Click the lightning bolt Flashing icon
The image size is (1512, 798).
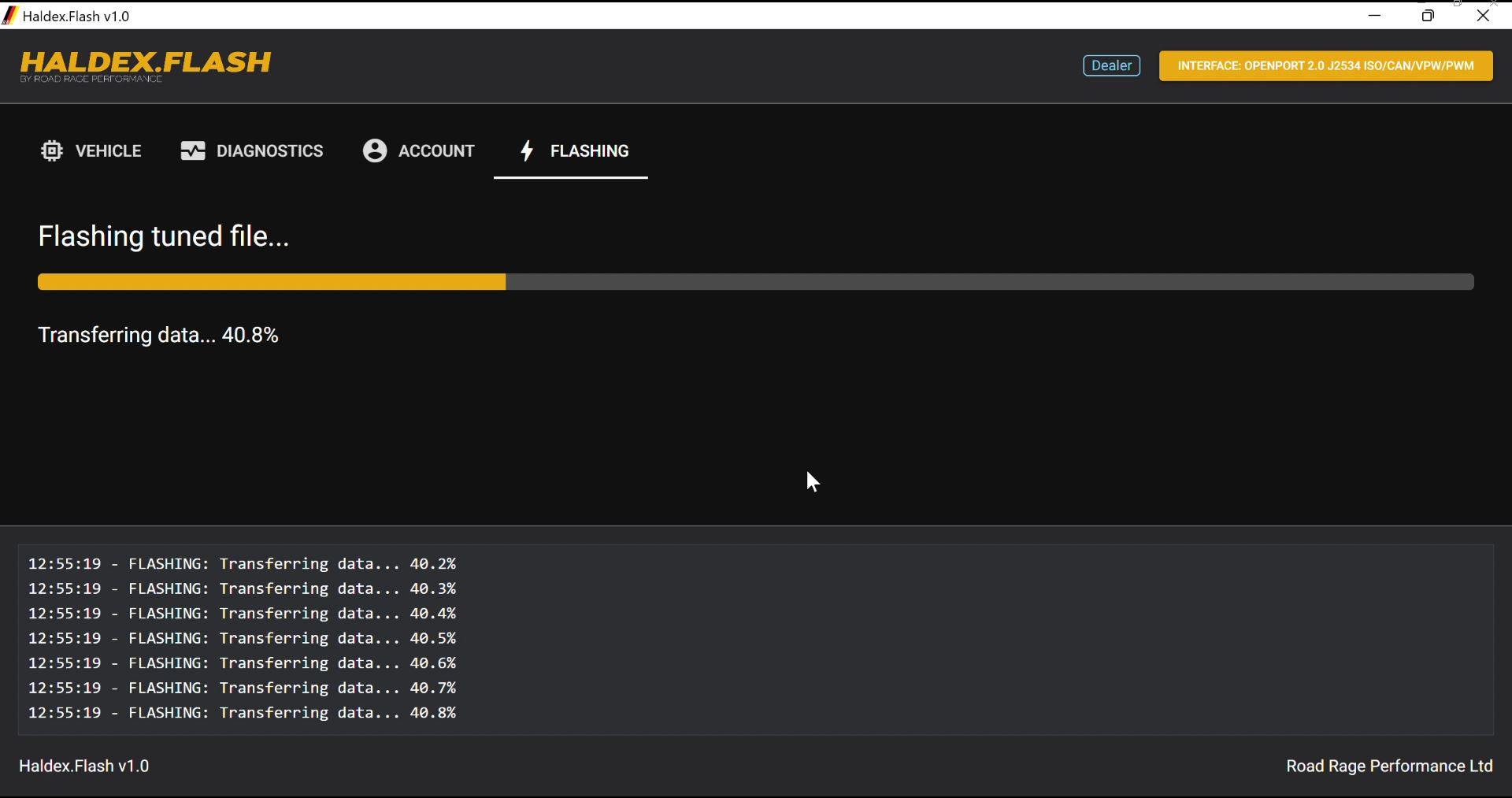[528, 151]
